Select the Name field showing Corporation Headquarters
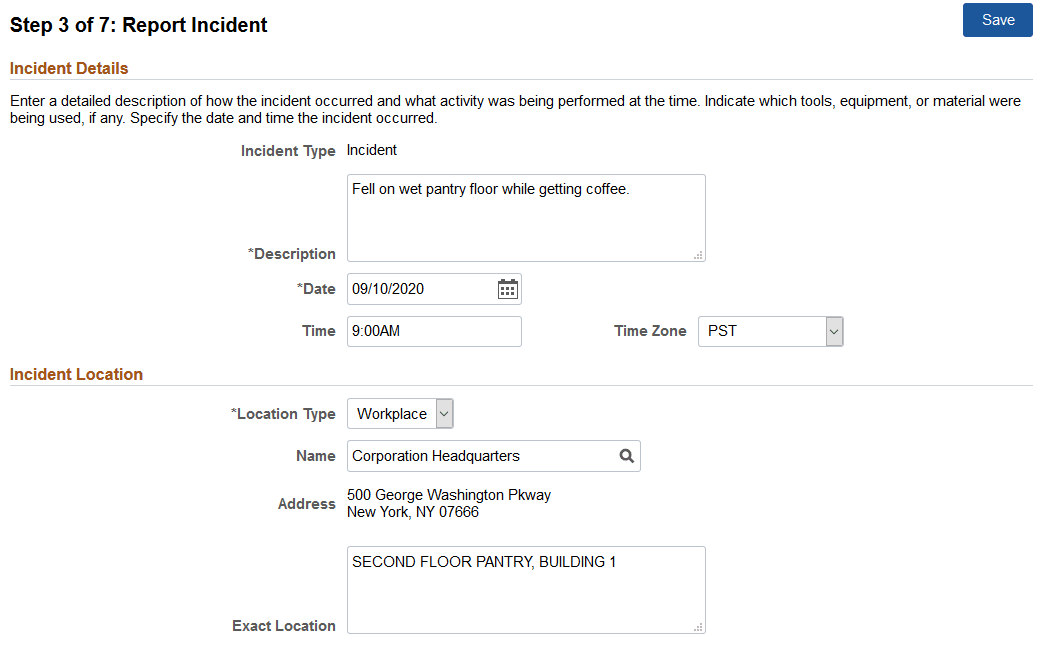Screen dimensions: 1041x646 480,455
